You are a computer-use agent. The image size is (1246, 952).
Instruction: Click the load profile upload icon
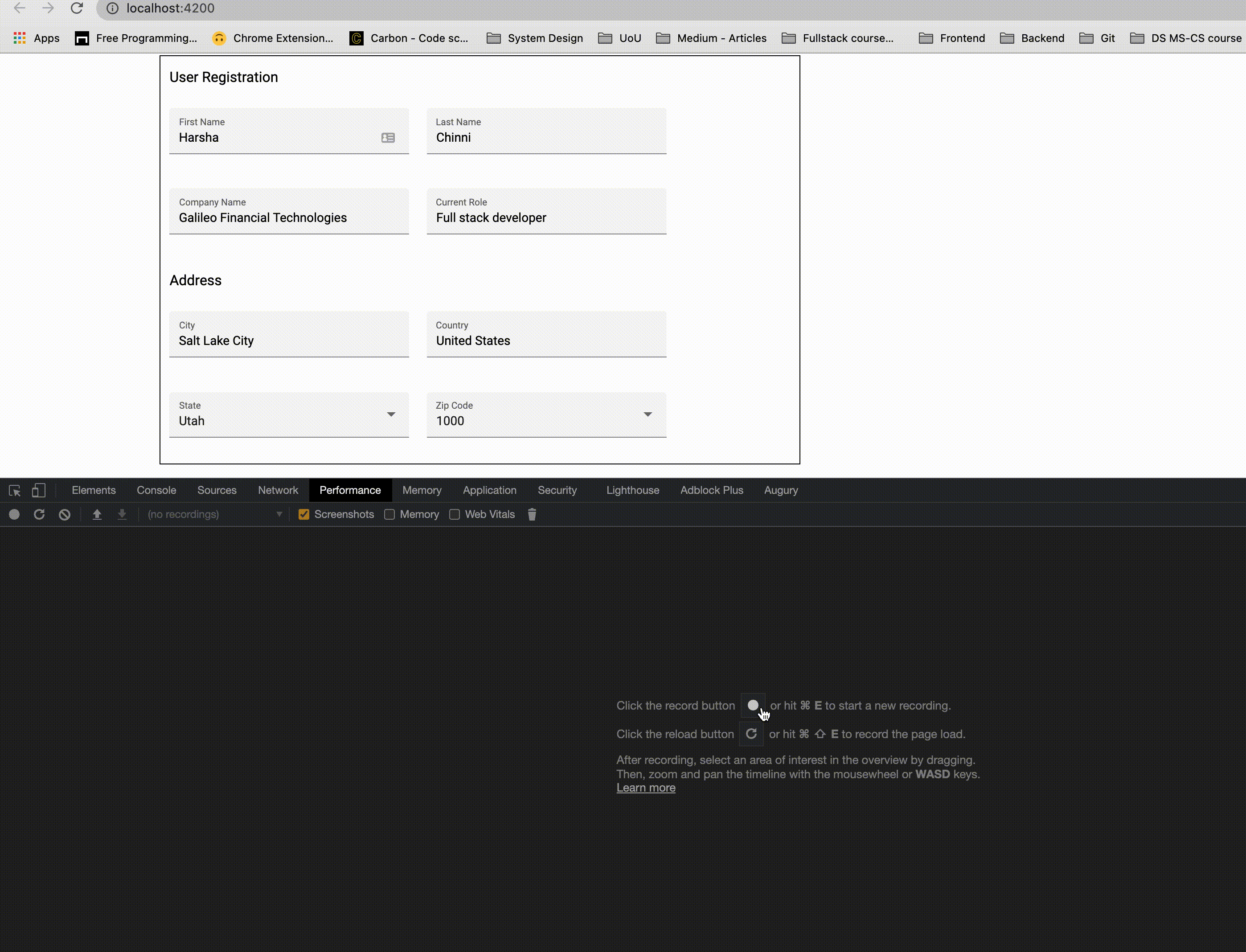97,514
